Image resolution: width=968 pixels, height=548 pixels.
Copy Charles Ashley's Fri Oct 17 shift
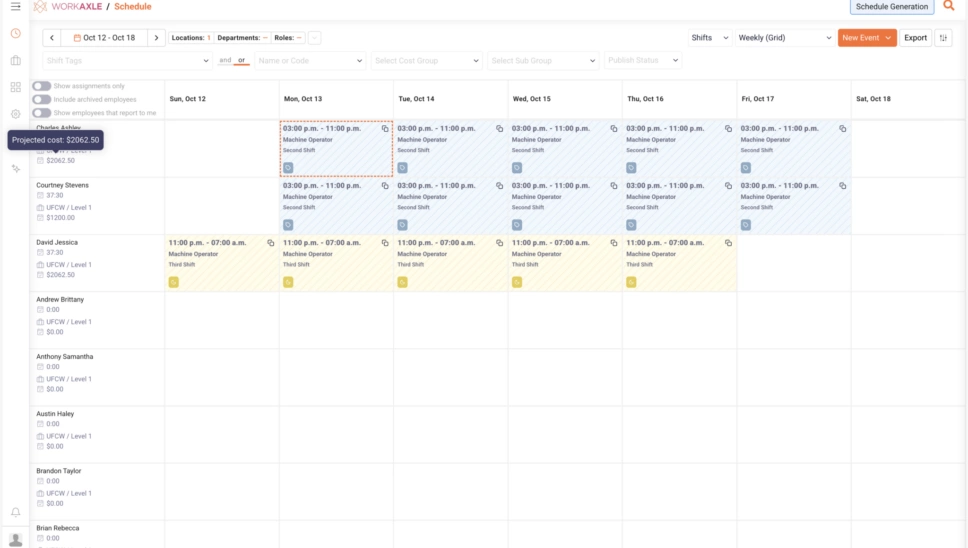[x=842, y=128]
